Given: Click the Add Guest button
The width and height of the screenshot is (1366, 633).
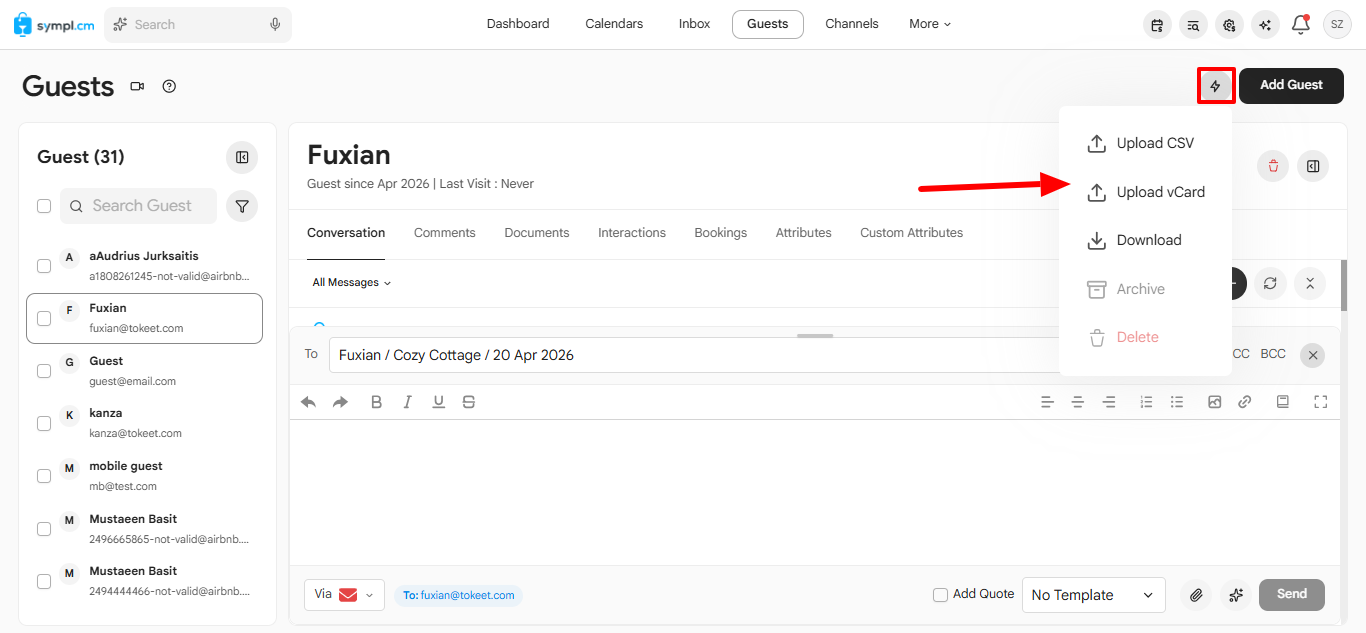Looking at the screenshot, I should pyautogui.click(x=1291, y=86).
